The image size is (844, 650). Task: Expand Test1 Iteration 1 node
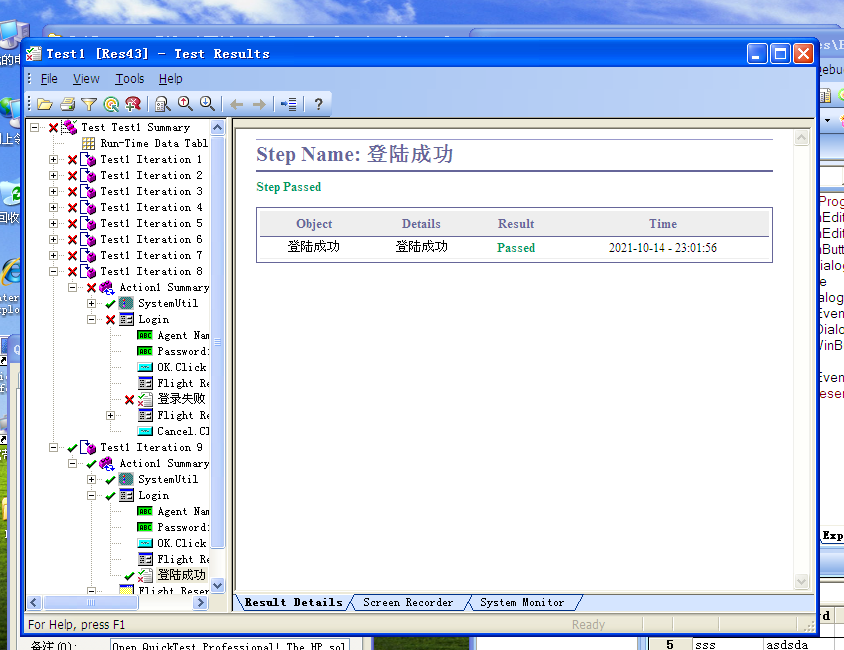pos(53,159)
